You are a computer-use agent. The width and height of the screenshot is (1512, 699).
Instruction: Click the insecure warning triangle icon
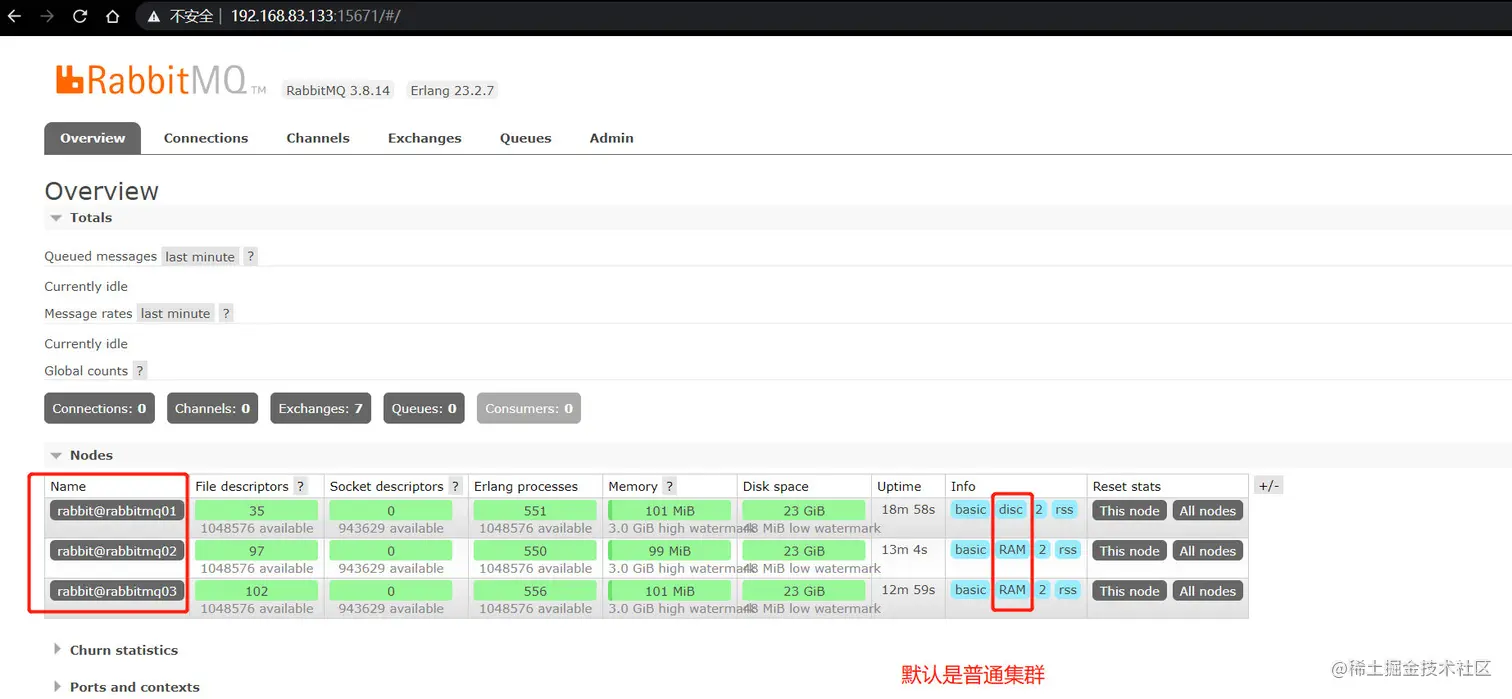(153, 17)
